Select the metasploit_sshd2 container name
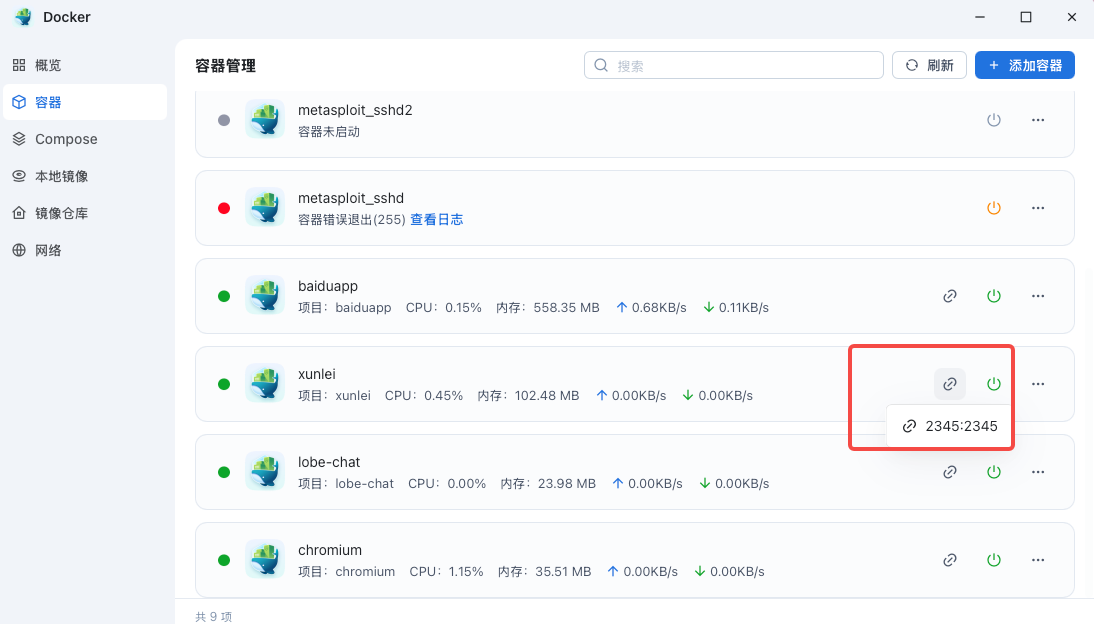1094x624 pixels. pos(355,110)
